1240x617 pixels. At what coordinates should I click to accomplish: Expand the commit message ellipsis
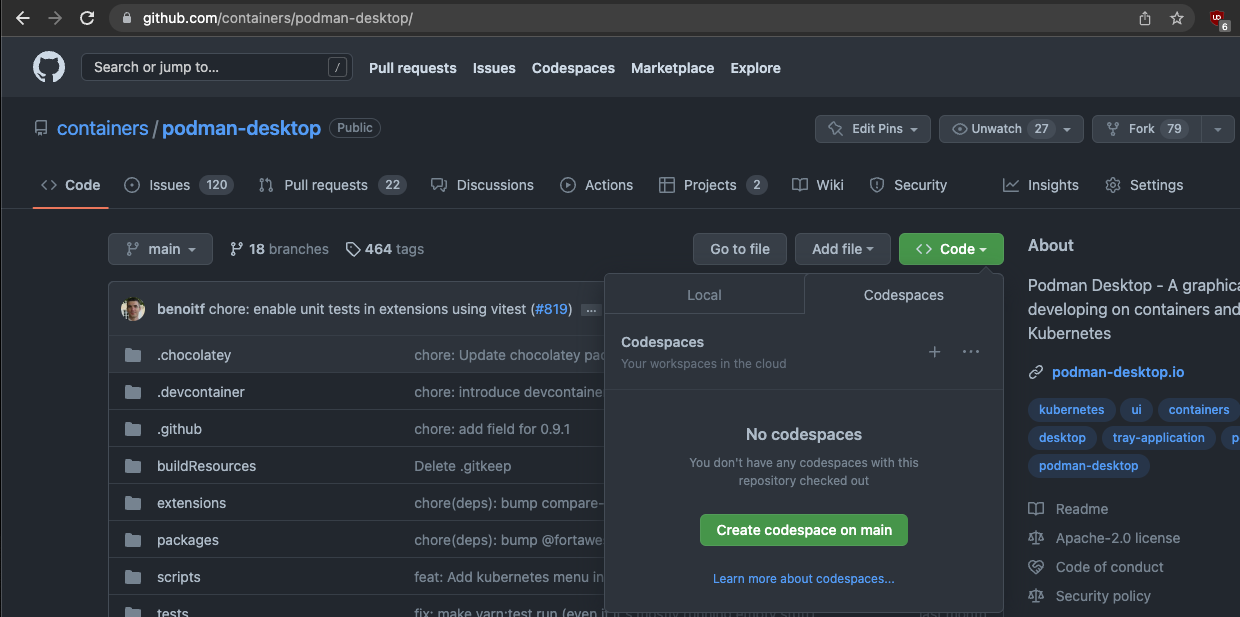(x=590, y=310)
